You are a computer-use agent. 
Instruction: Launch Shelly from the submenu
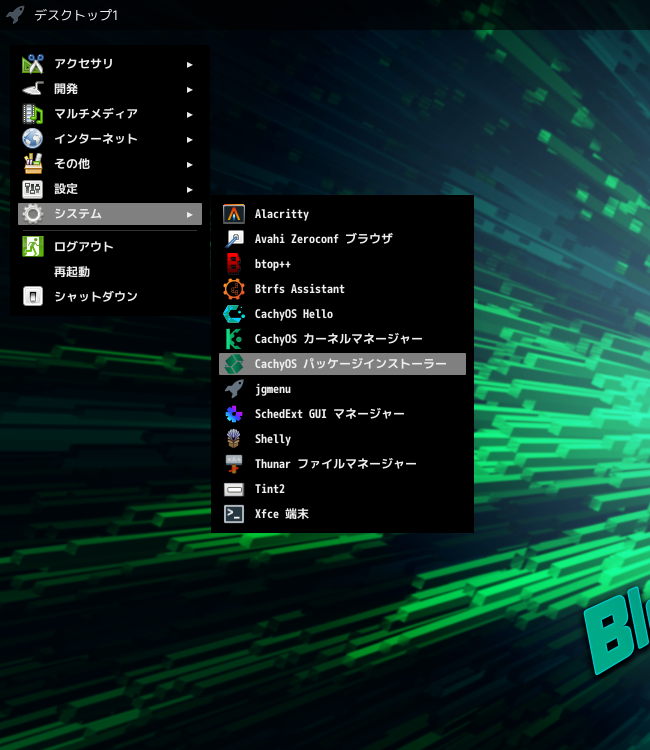[x=342, y=439]
